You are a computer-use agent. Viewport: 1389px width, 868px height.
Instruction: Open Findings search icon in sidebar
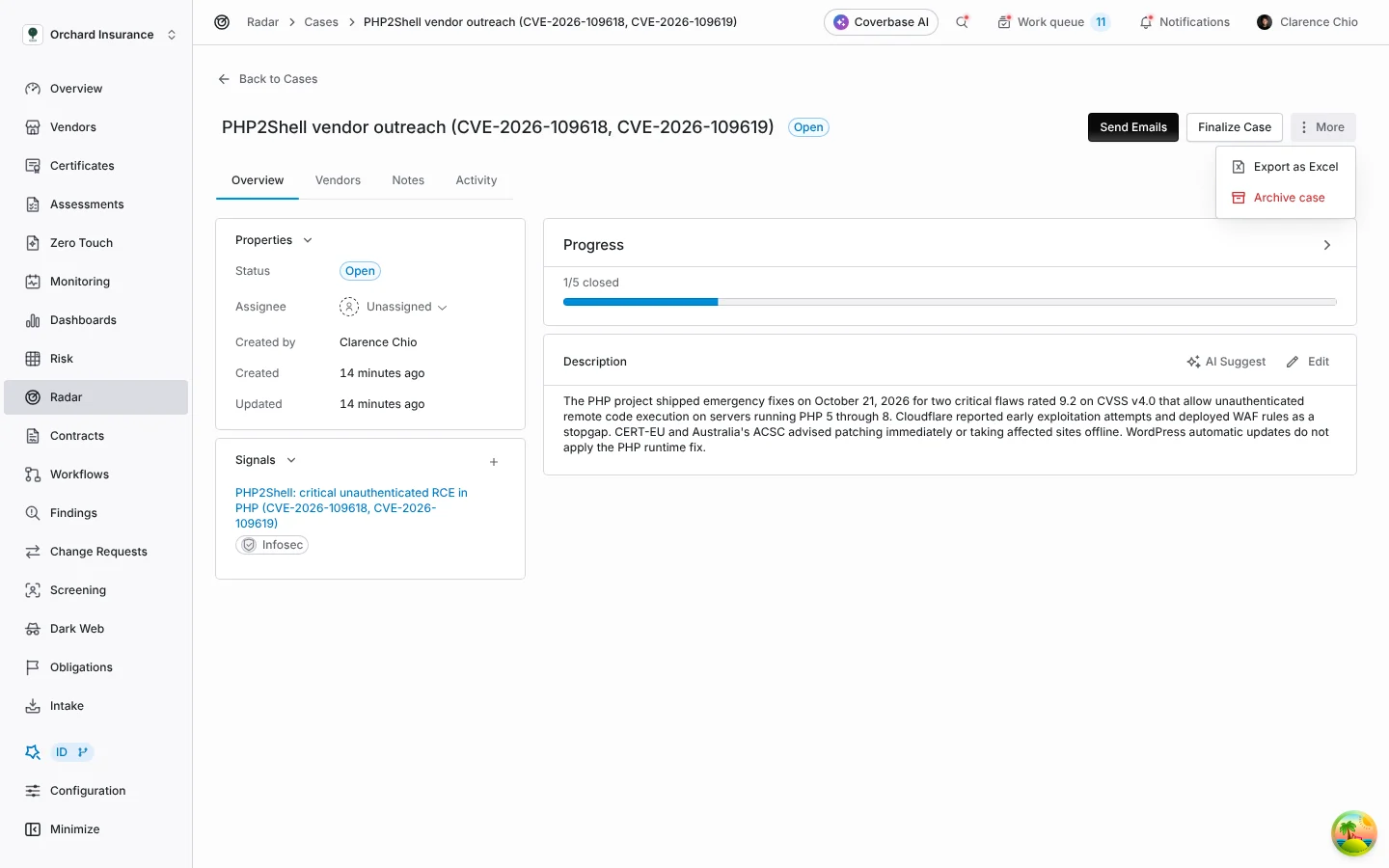click(33, 513)
